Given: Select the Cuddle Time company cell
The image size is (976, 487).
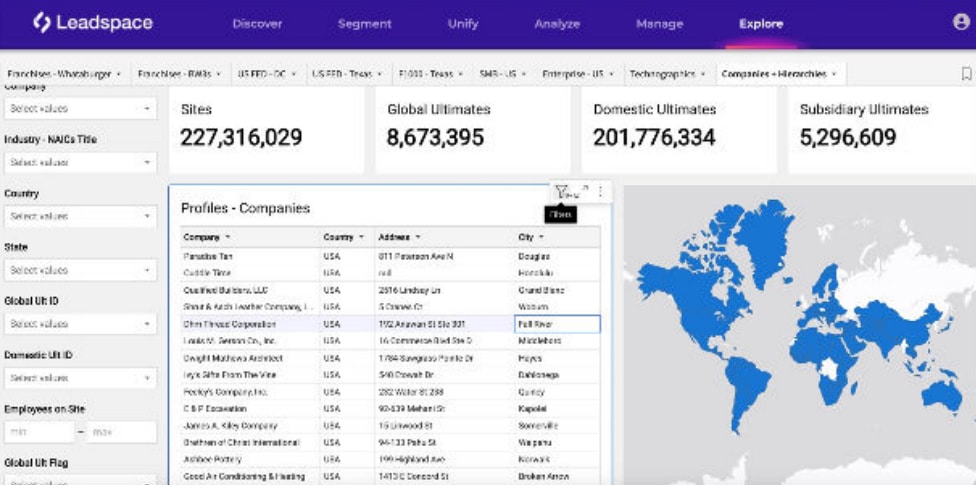Looking at the screenshot, I should point(251,273).
